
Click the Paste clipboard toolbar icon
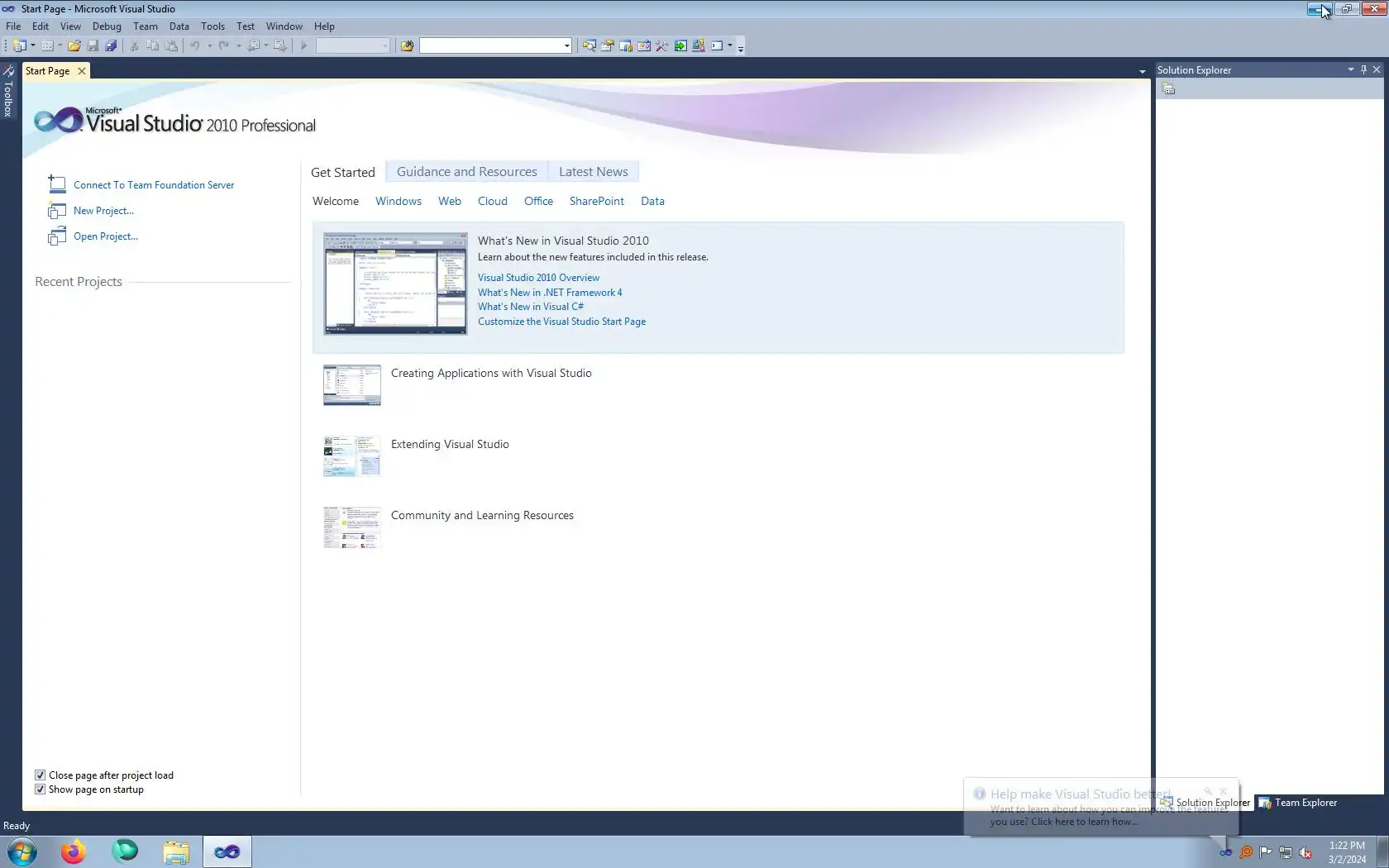pos(171,46)
